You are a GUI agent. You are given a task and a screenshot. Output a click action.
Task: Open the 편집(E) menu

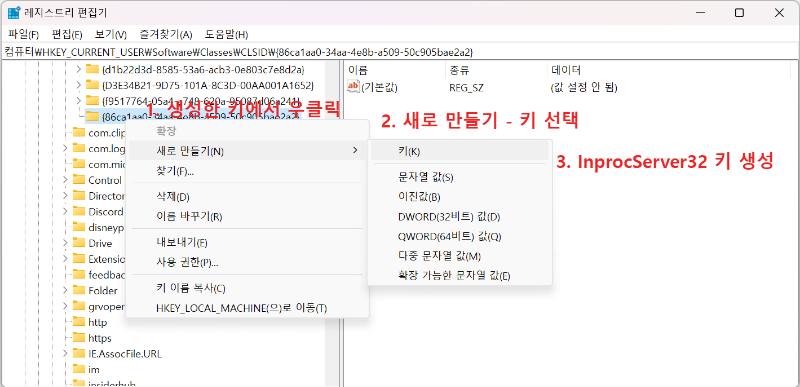pos(67,35)
